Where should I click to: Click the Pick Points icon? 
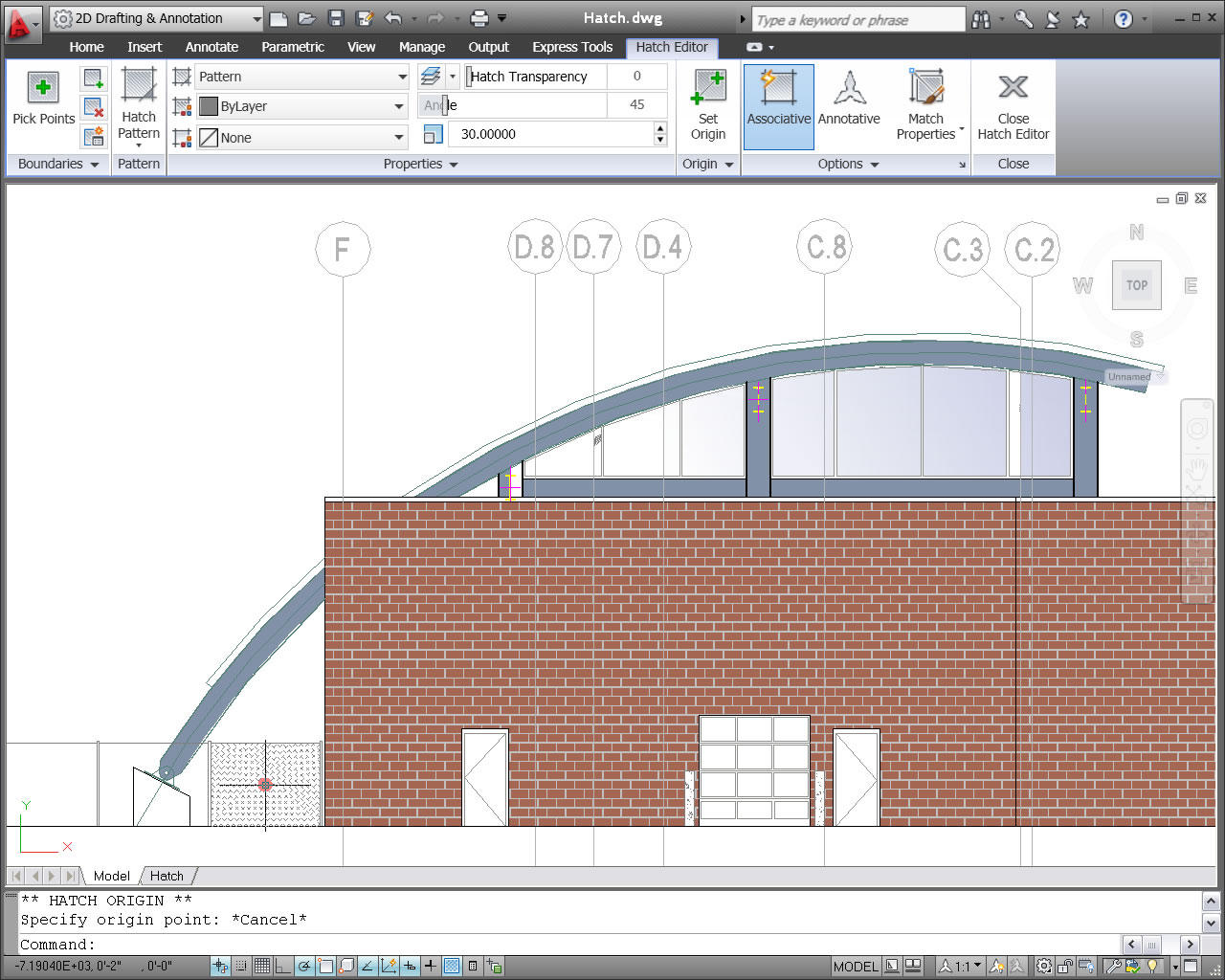43,88
